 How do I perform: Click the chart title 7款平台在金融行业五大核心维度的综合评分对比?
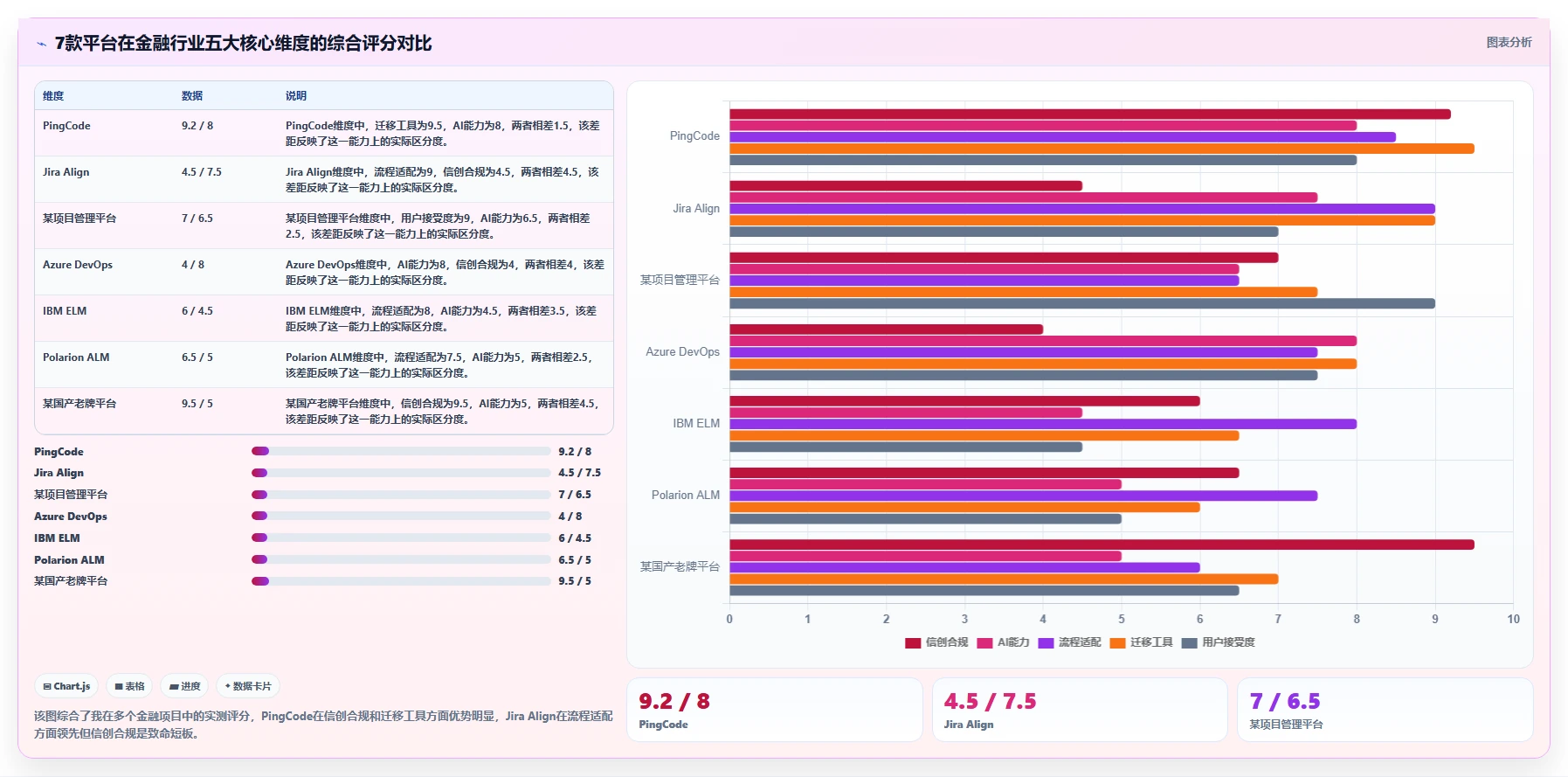(x=243, y=44)
